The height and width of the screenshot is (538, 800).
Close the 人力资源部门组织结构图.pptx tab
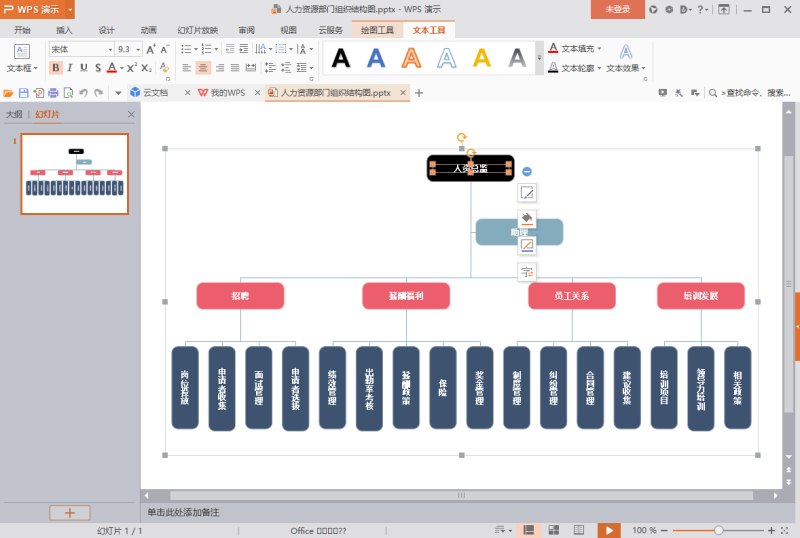[403, 93]
